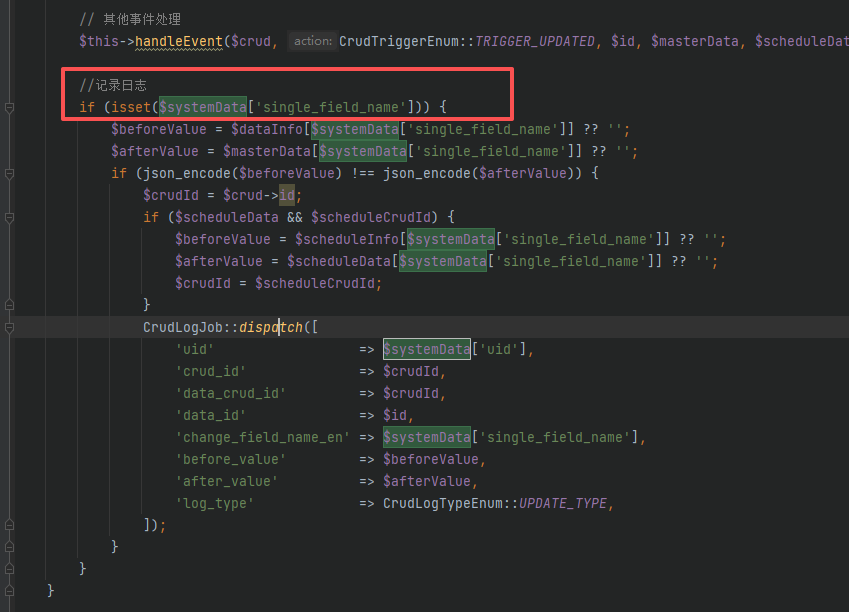The width and height of the screenshot is (849, 612).
Task: Click '$masterData' in the $afterValue assignment
Action: [267, 151]
